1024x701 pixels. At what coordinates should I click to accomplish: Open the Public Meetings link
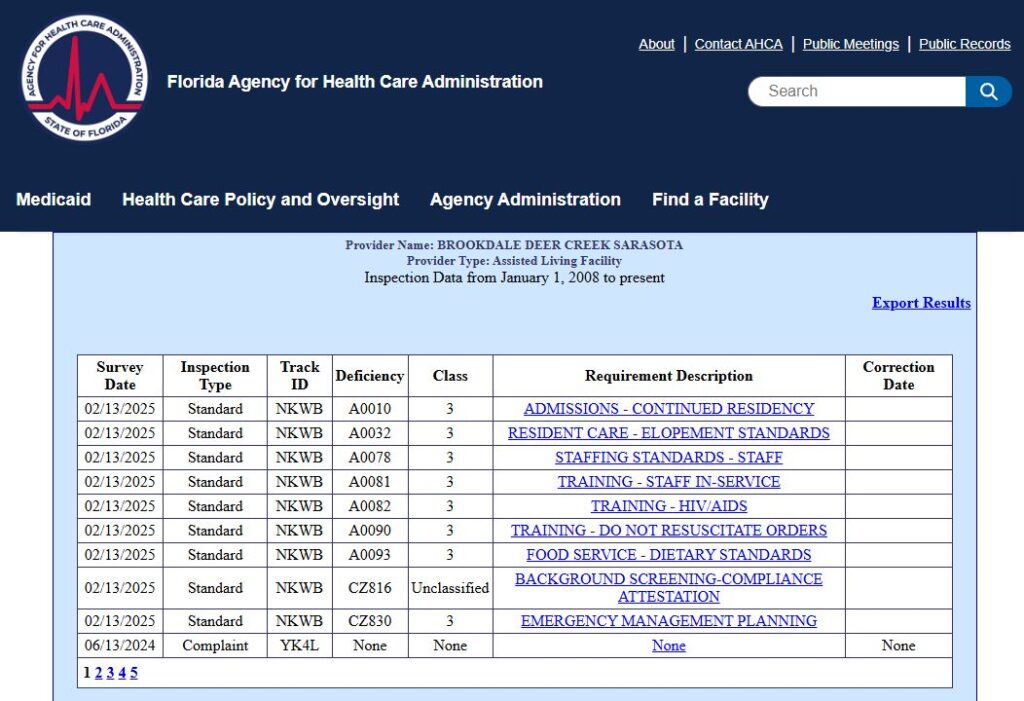tap(850, 44)
